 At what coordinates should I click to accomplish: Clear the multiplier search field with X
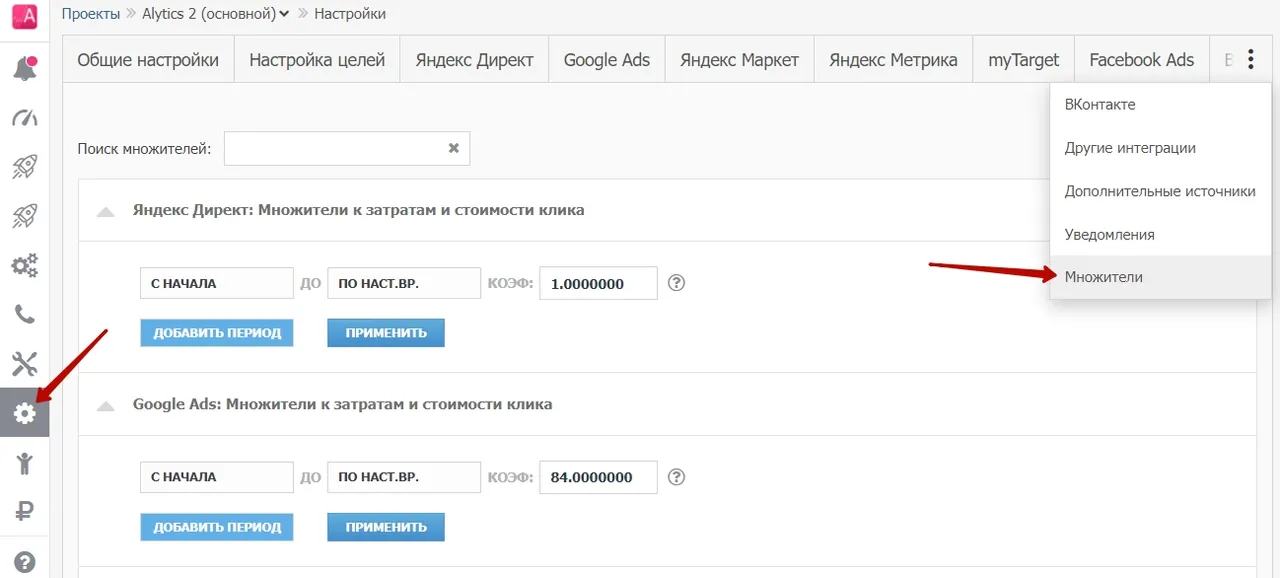tap(453, 148)
